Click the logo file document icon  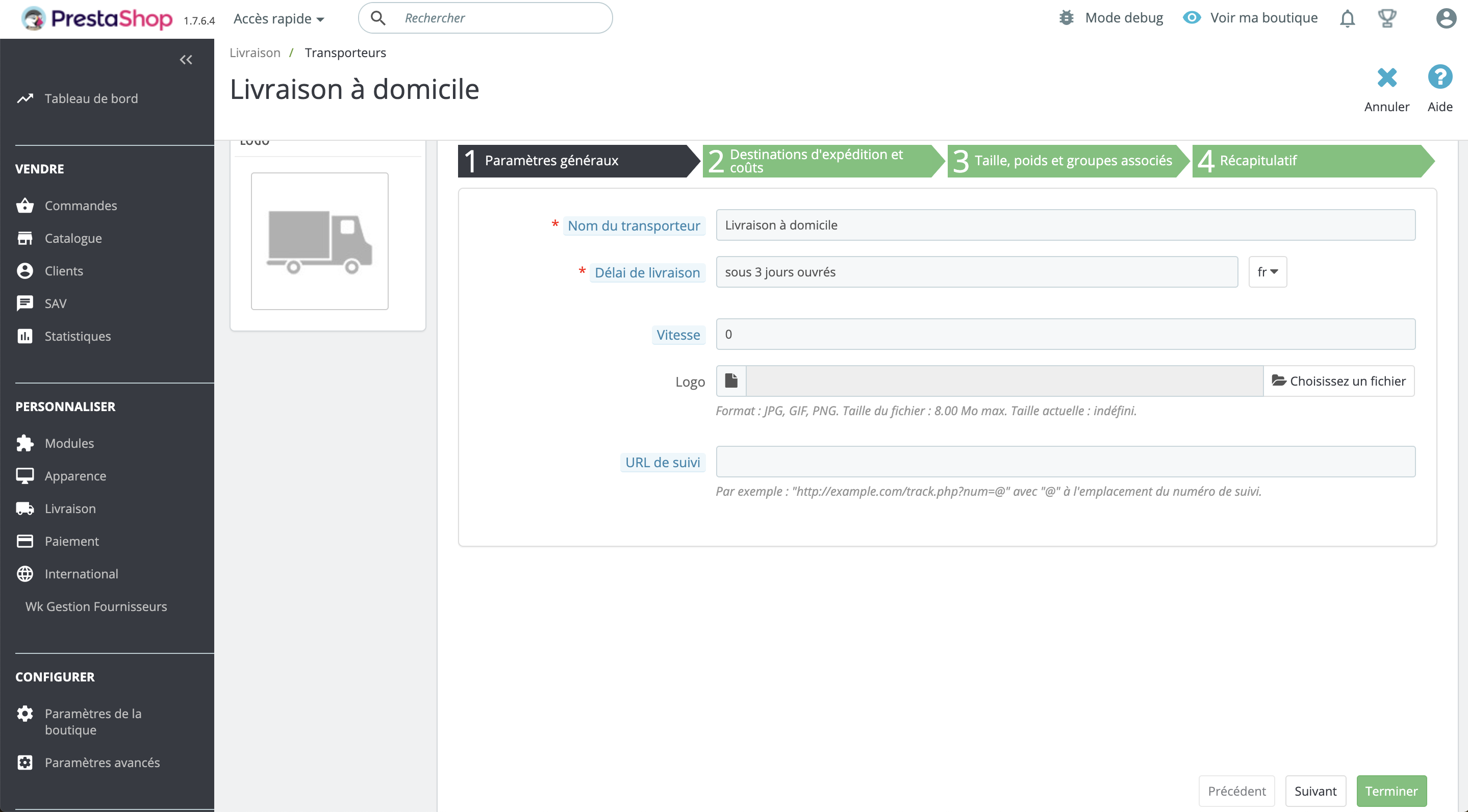[731, 380]
